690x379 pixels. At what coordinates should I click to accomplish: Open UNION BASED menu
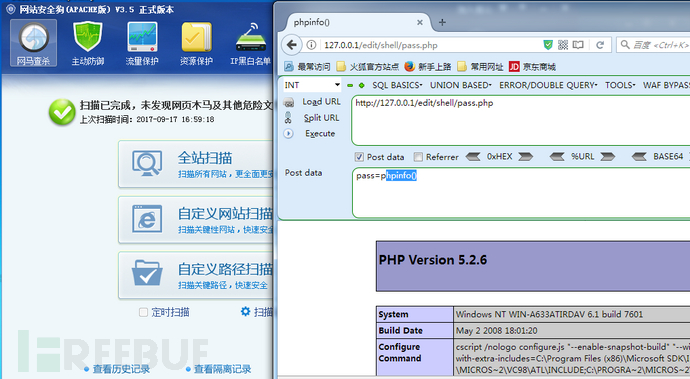[x=460, y=85]
